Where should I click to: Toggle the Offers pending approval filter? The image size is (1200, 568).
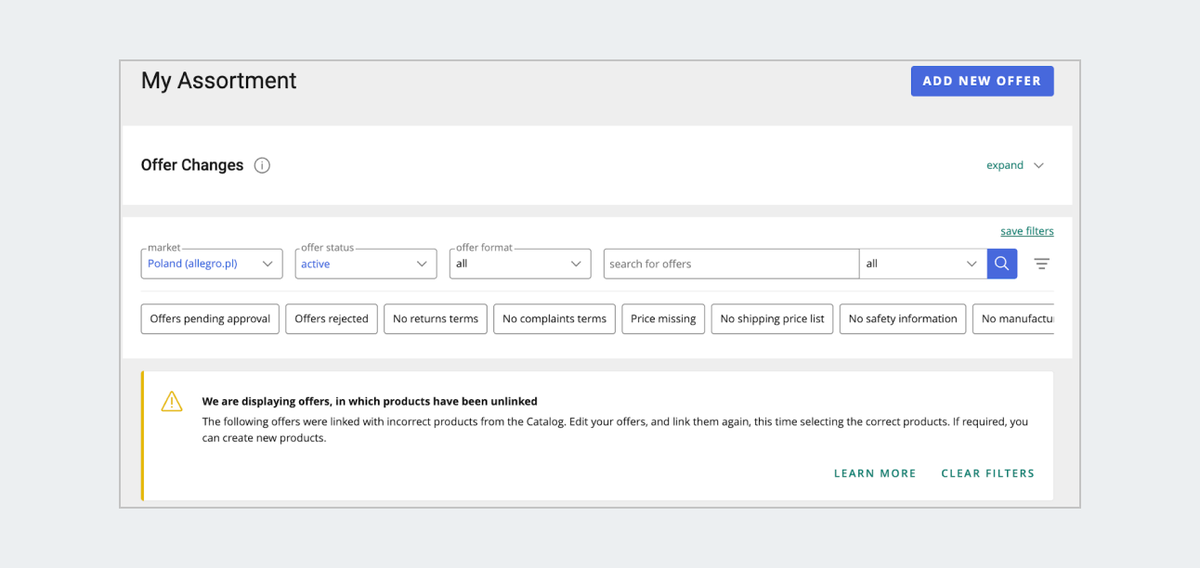(210, 319)
